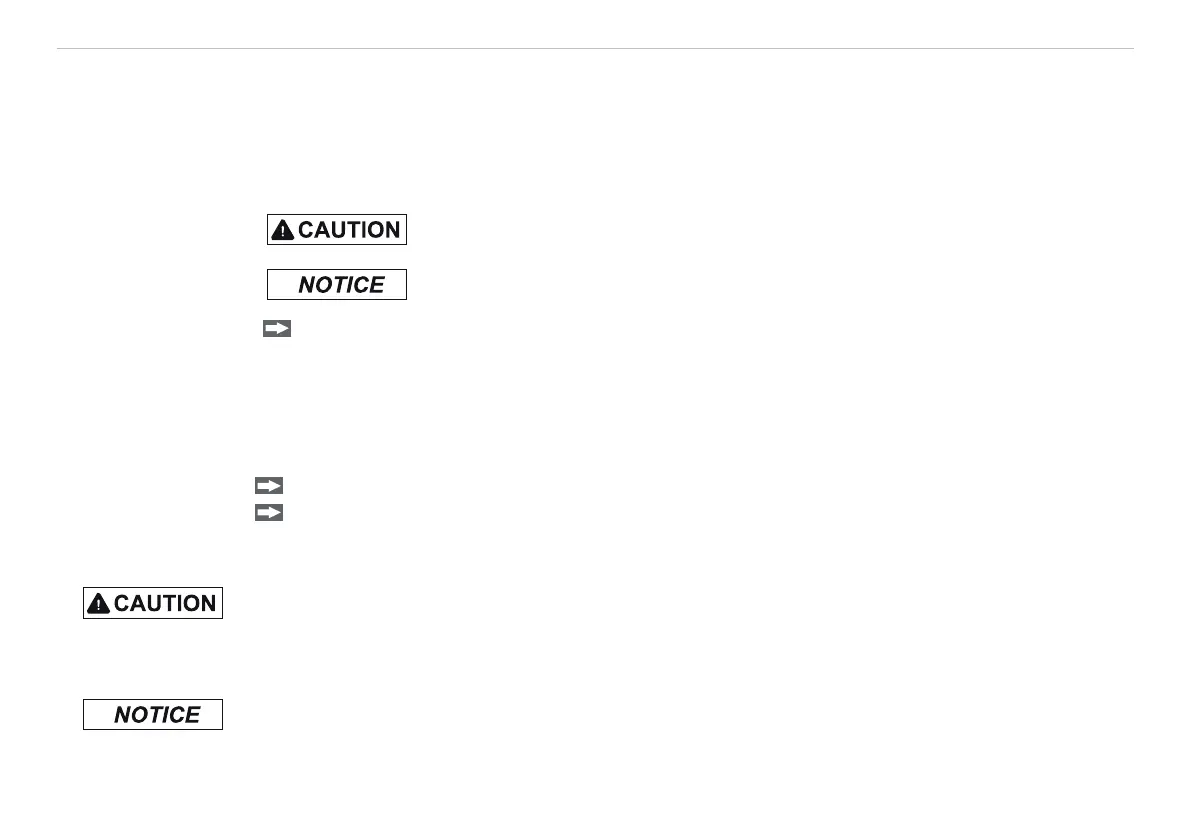Image resolution: width=1191 pixels, height=839 pixels.
Task: Click warning triangle in the indented CAUTION label
Action: 283,230
